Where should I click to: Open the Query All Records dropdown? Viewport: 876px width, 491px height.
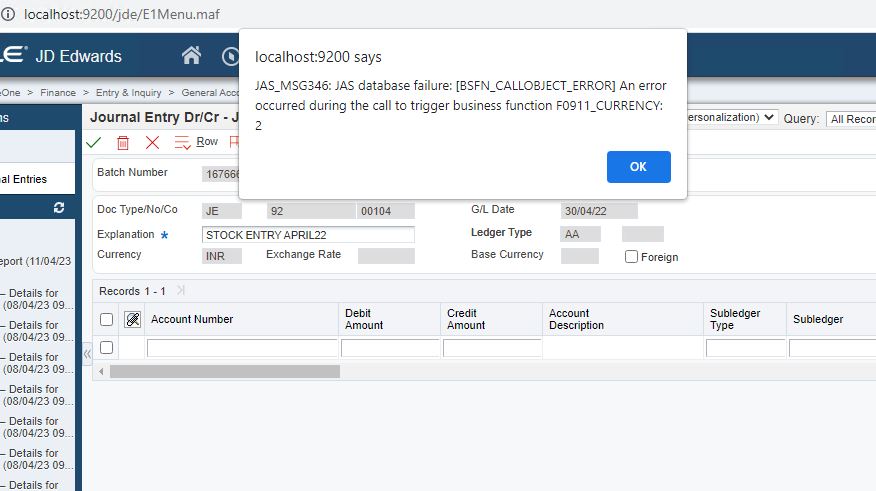pos(851,119)
